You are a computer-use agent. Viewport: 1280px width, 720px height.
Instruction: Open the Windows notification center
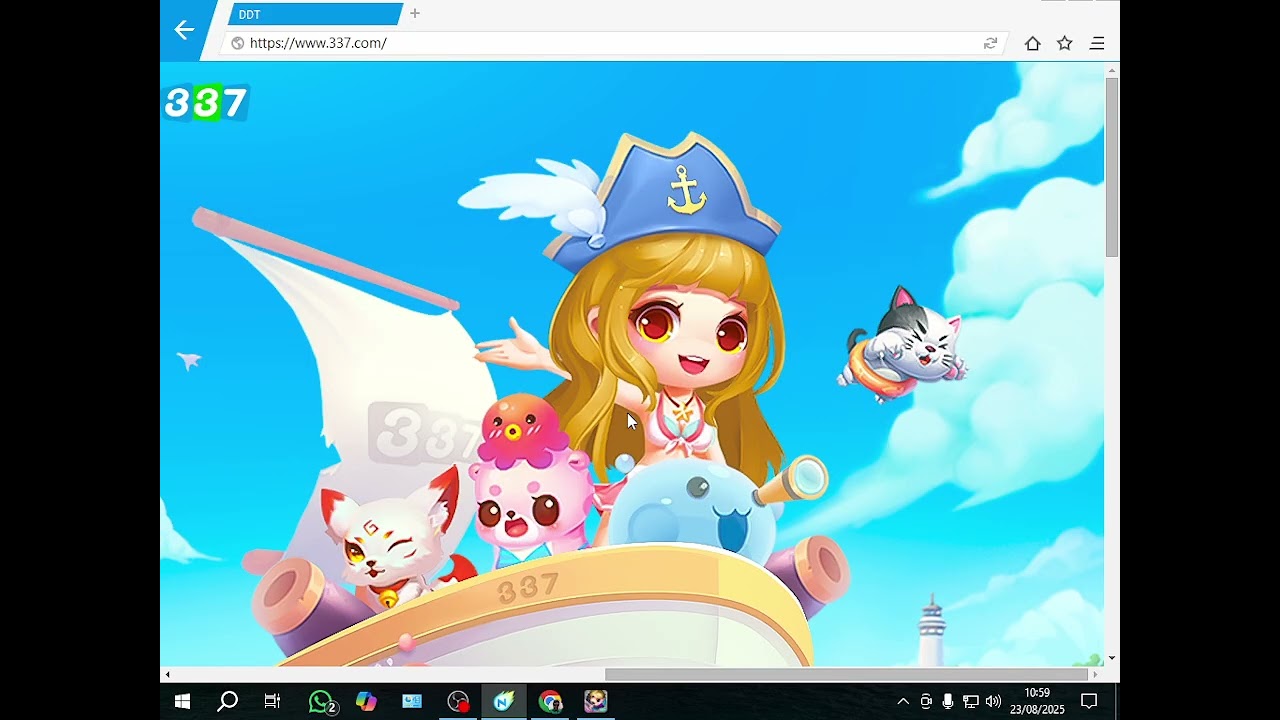point(1089,702)
